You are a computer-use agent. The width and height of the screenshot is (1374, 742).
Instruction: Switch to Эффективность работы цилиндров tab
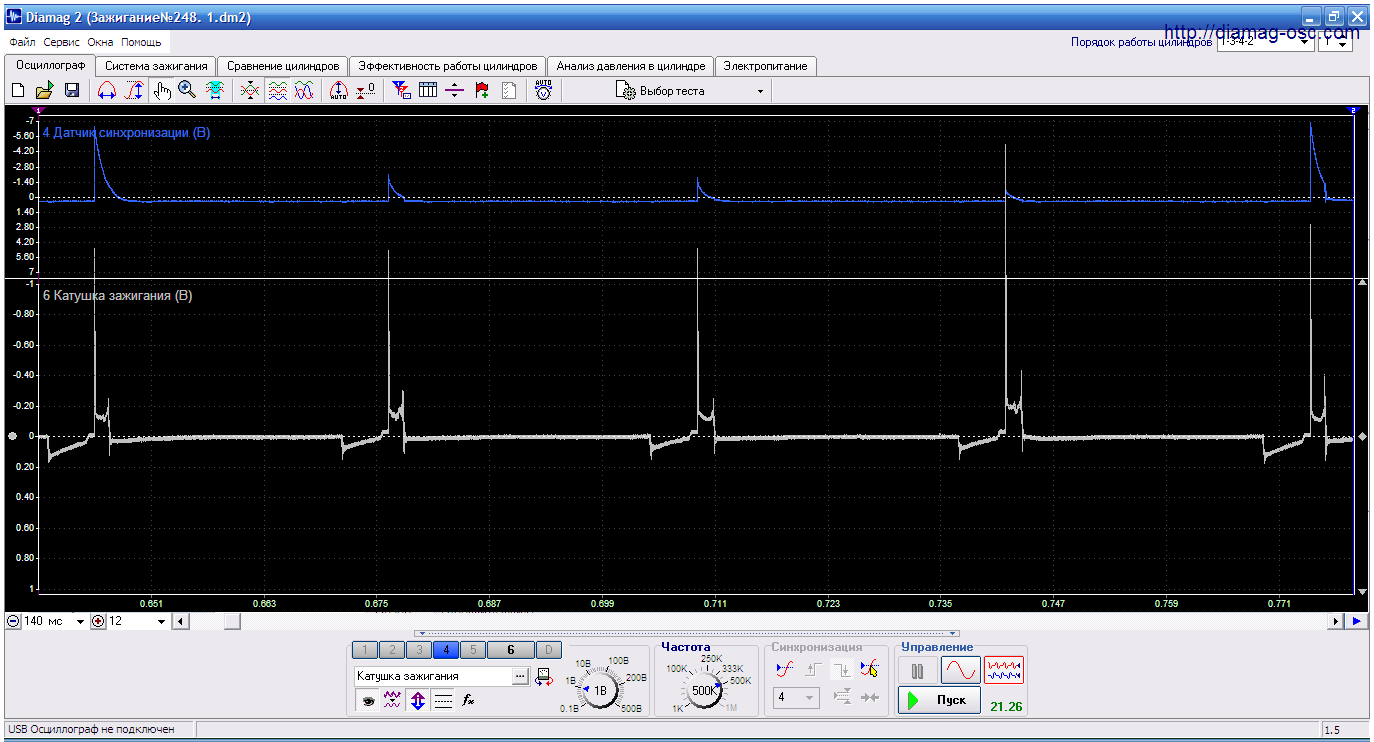click(x=448, y=66)
